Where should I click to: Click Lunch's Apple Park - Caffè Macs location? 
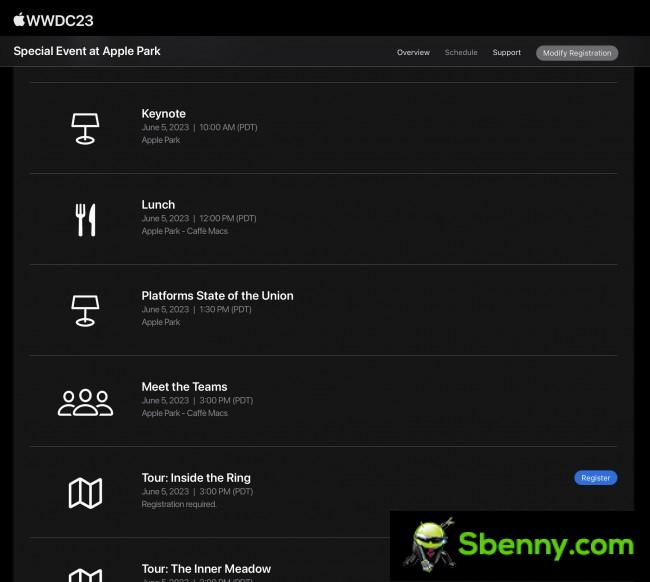(184, 231)
